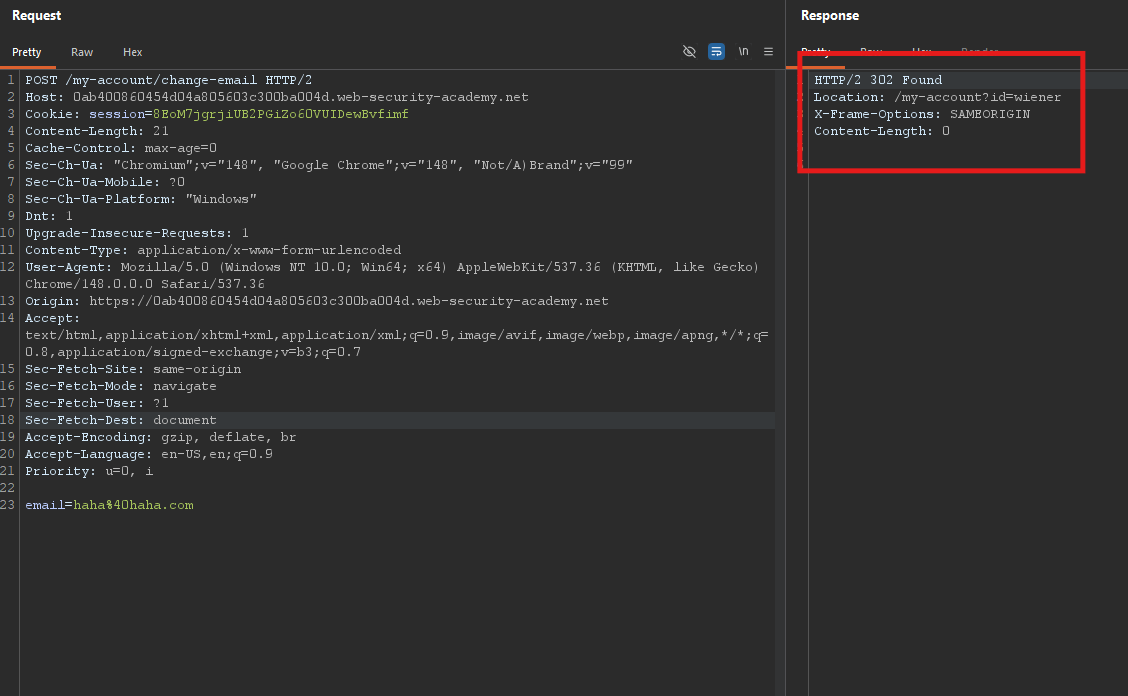This screenshot has height=696, width=1128.
Task: Click the HTTP/2 302 Found status line
Action: (878, 80)
